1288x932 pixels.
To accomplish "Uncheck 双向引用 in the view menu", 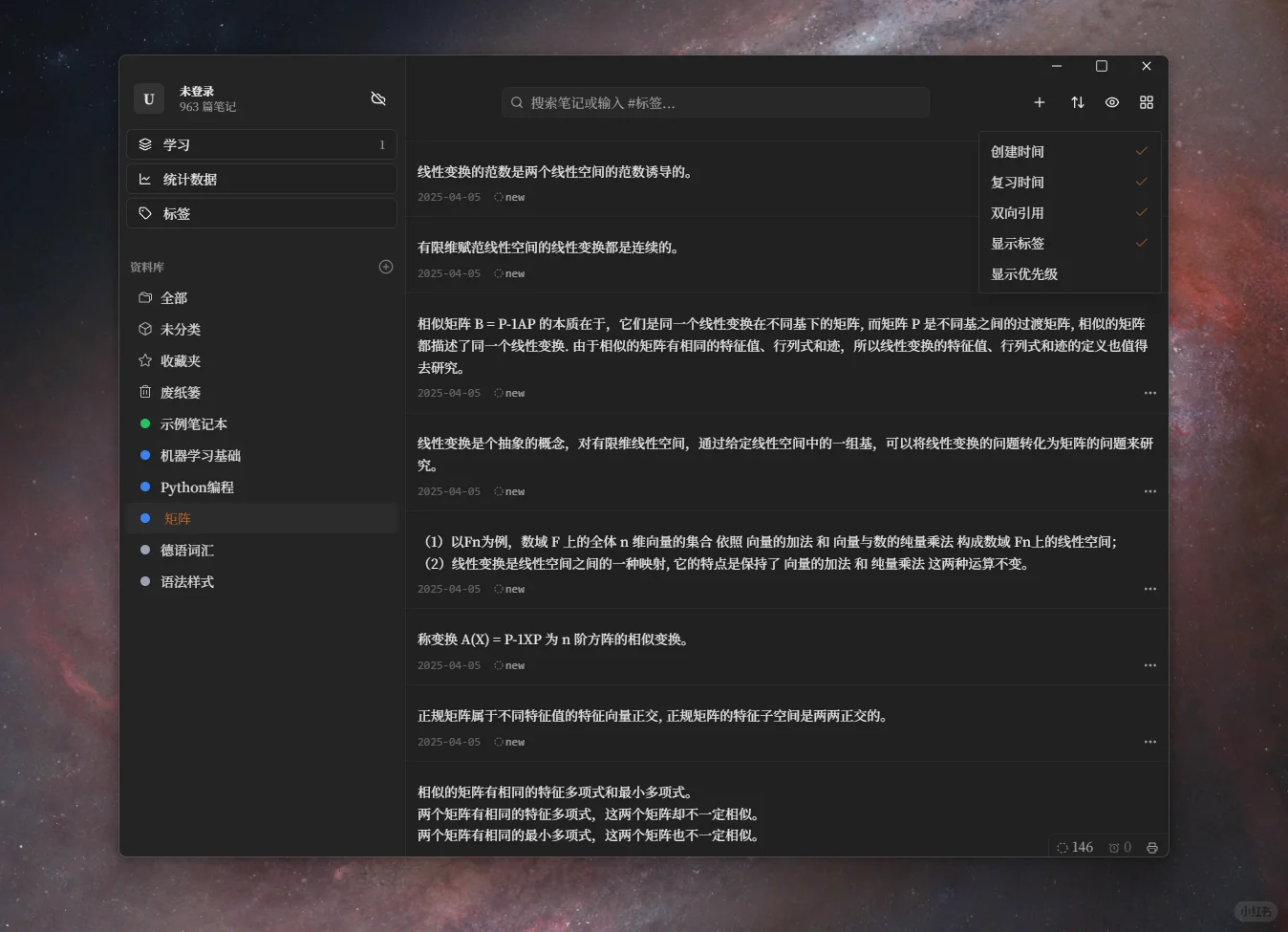I will (x=1018, y=212).
